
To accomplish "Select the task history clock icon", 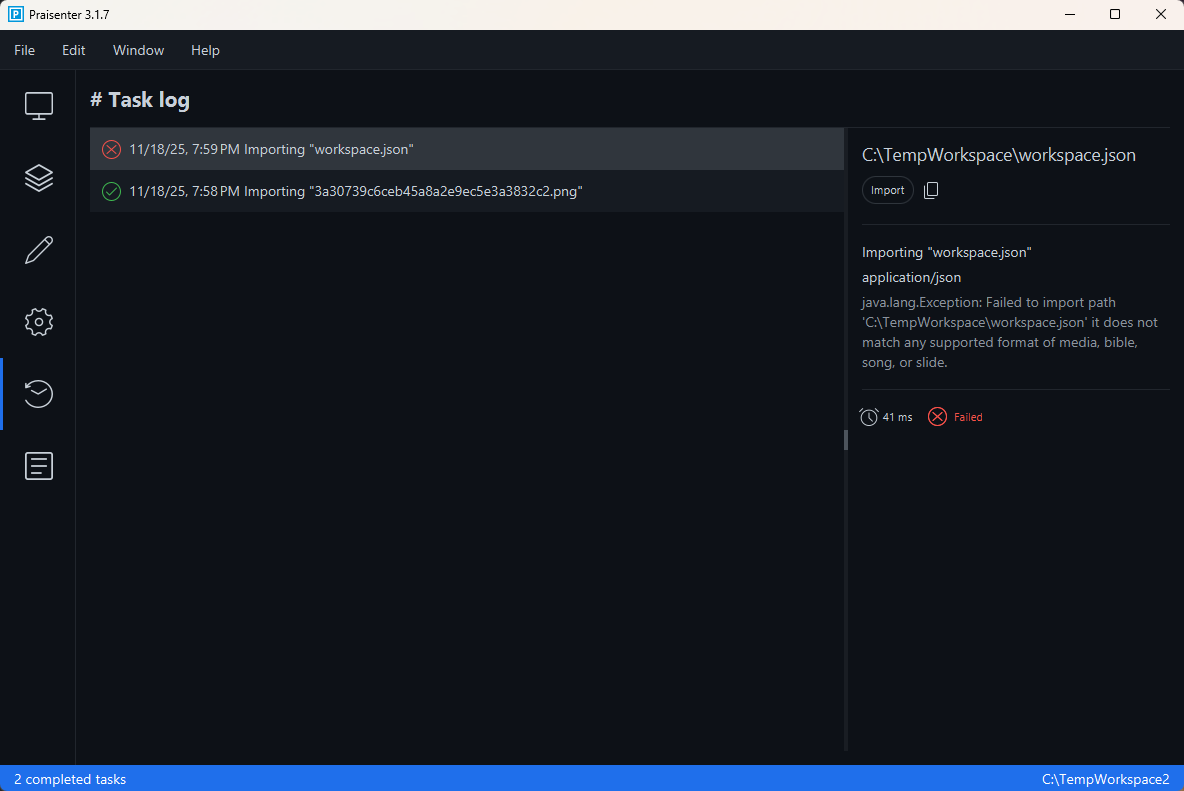I will tap(39, 394).
